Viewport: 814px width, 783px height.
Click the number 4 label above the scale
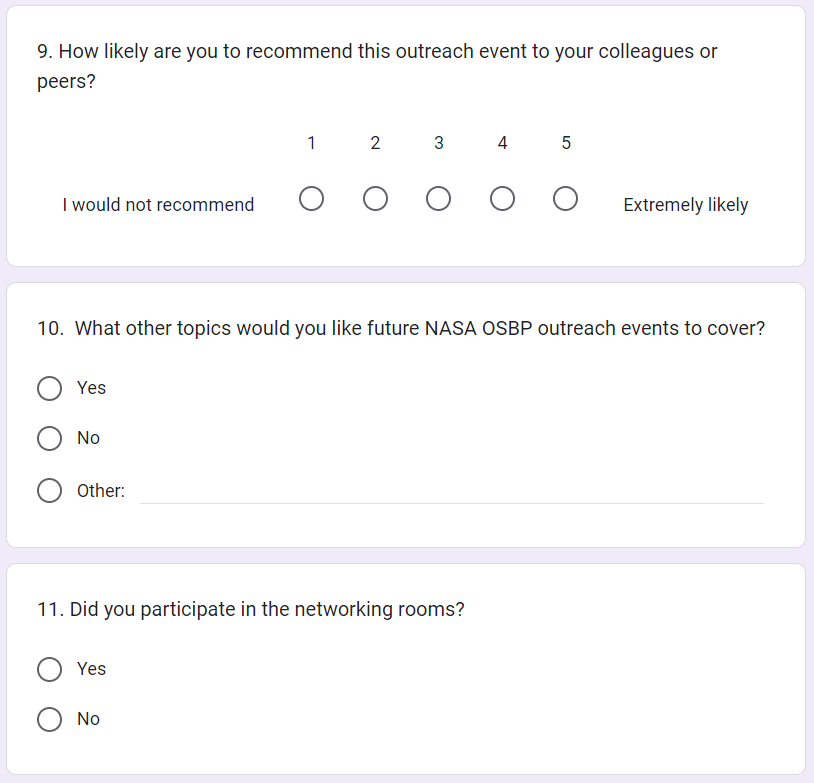click(502, 143)
